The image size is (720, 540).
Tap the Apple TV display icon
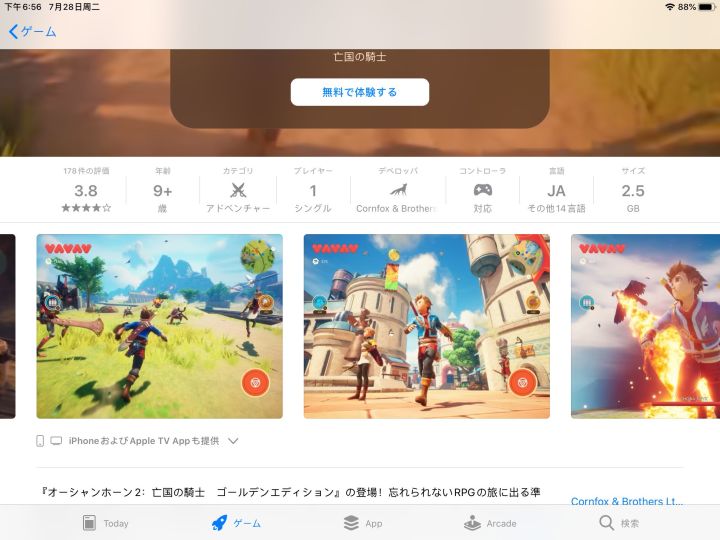tap(56, 441)
